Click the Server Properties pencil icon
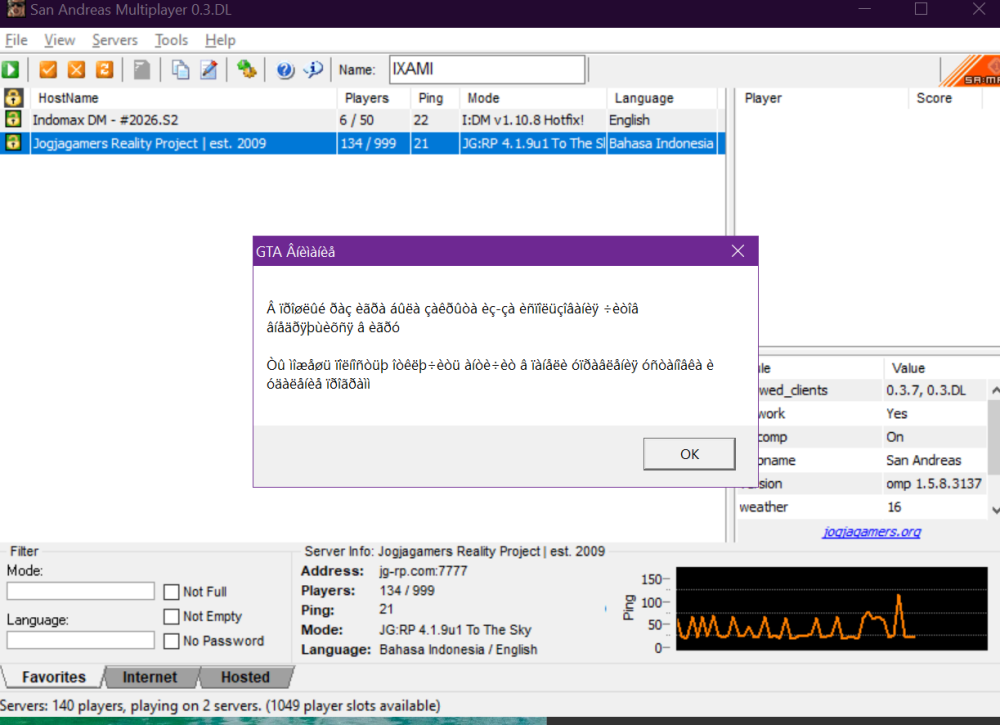 pos(209,69)
